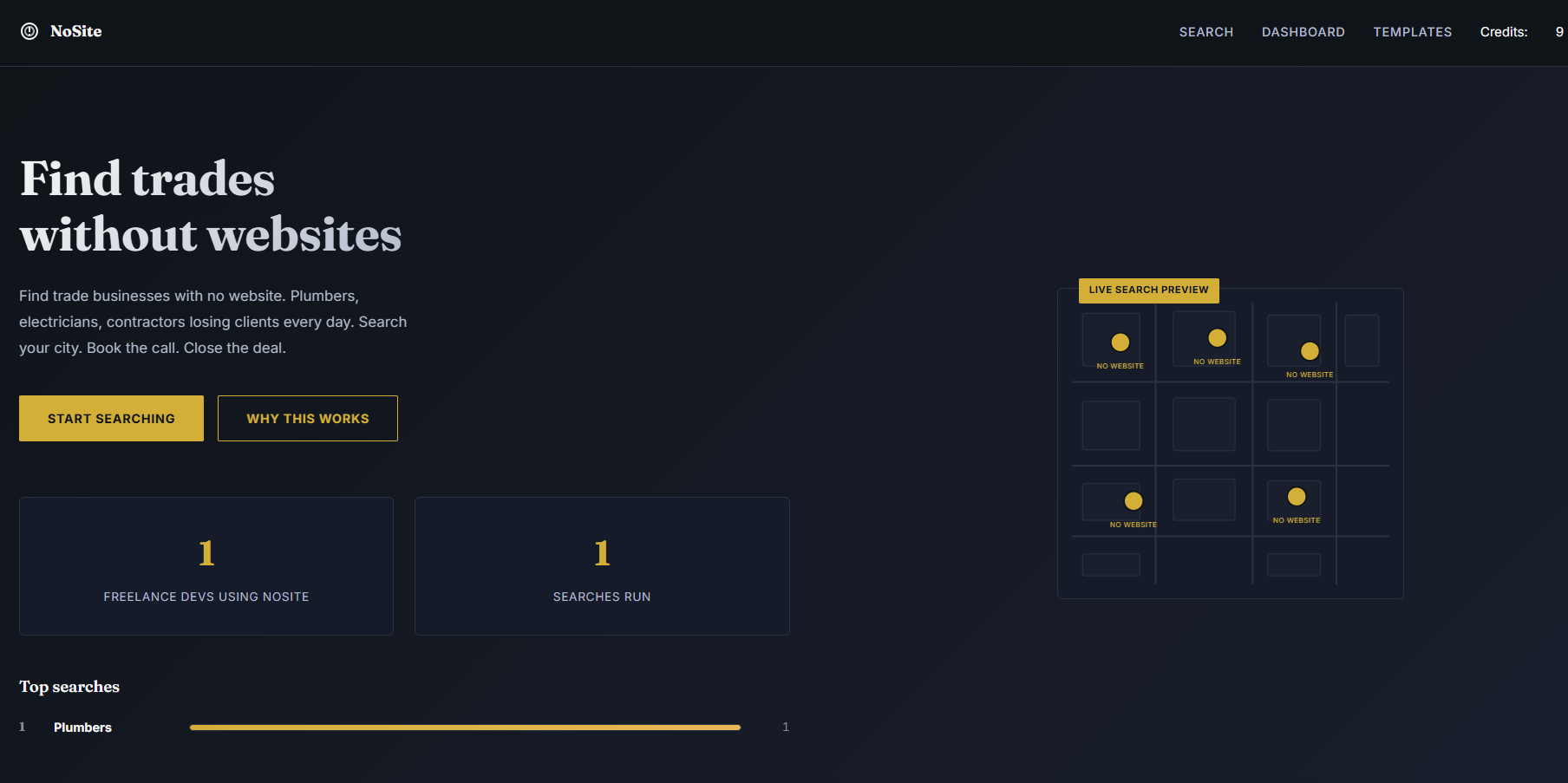Screen dimensions: 1568x783
Task: Click the NoSite logo icon
Action: coord(29,31)
